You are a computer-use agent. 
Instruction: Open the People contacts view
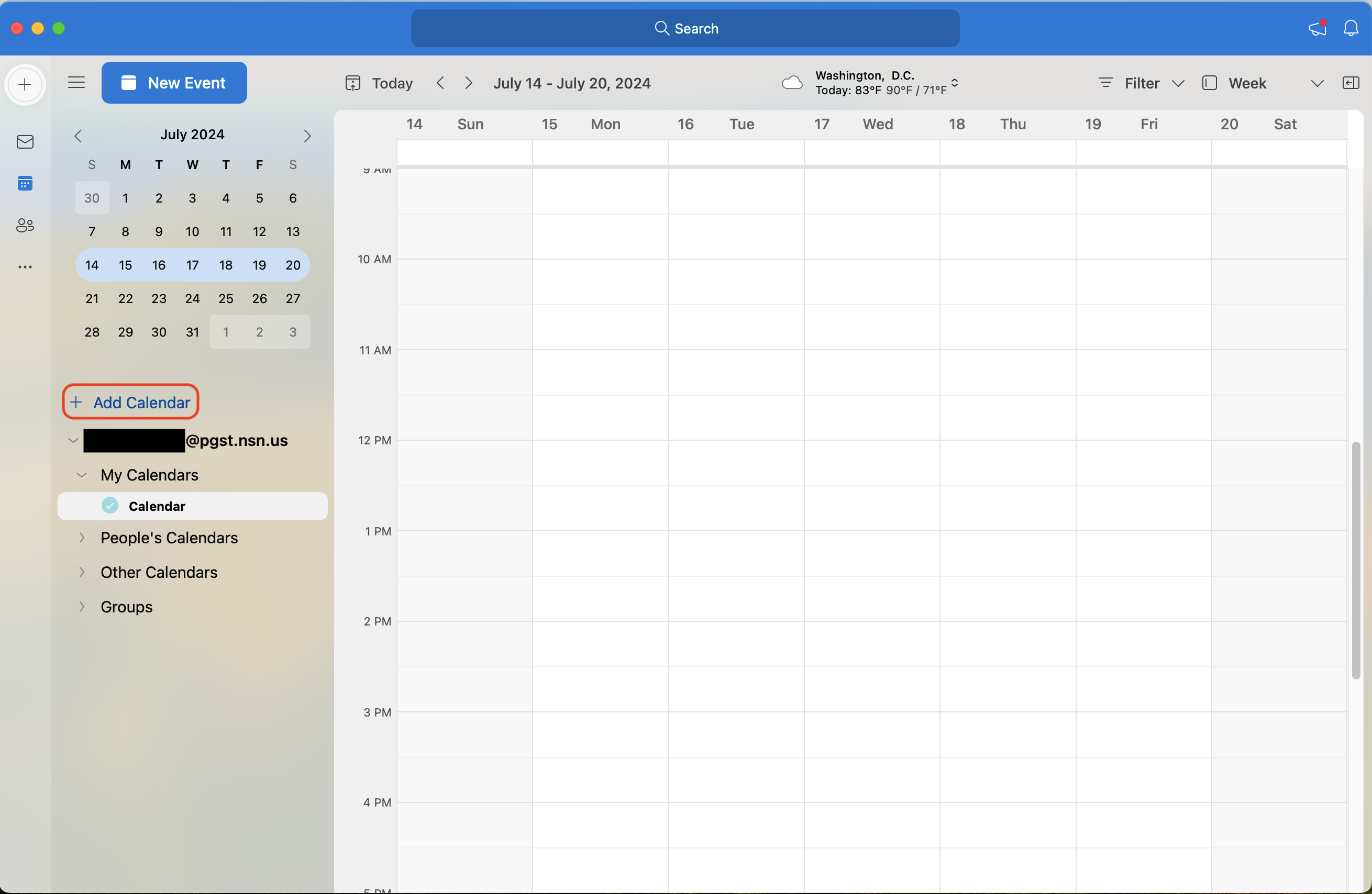click(x=25, y=225)
